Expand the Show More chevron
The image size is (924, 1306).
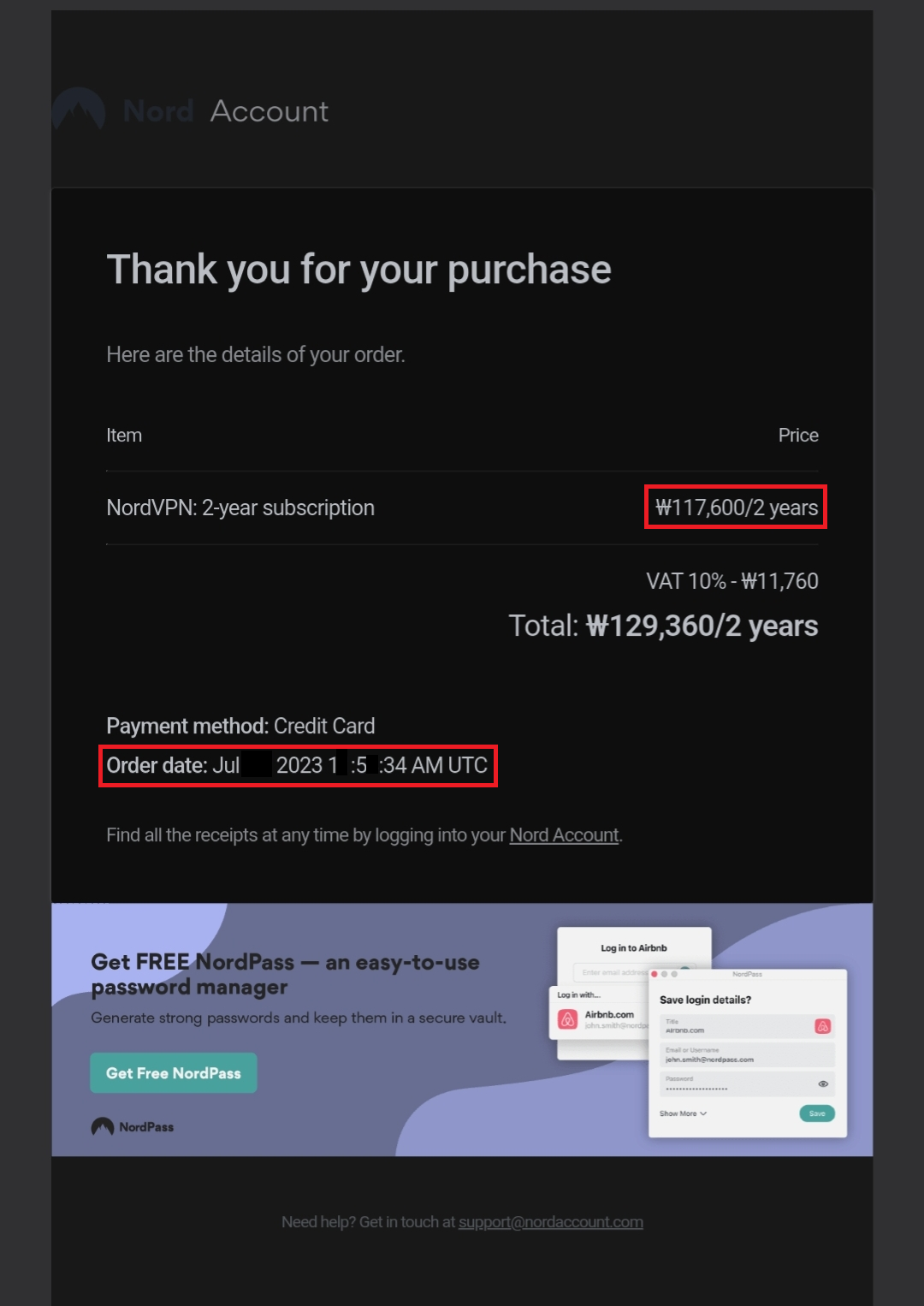pos(703,1113)
